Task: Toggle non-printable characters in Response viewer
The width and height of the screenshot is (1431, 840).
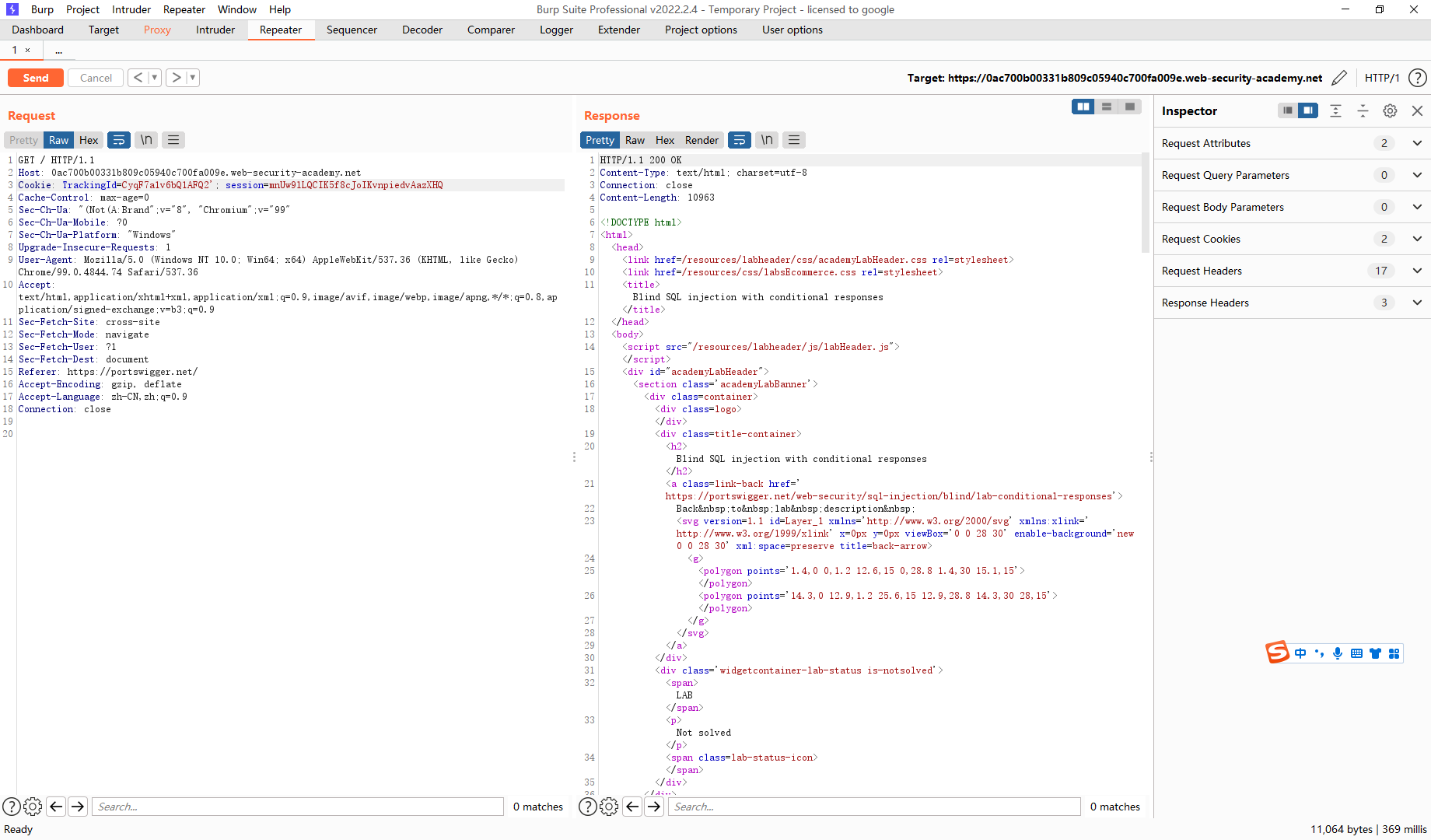Action: (767, 140)
